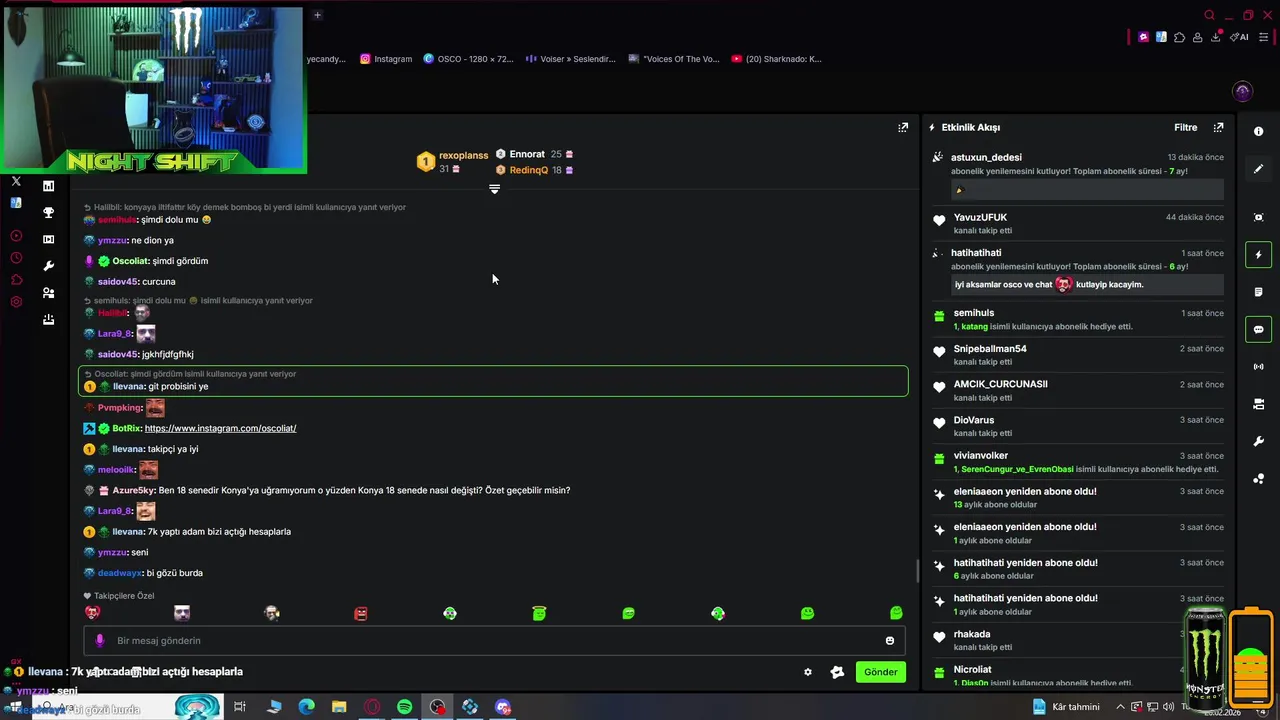Open the emoji picker in message box

click(x=889, y=641)
